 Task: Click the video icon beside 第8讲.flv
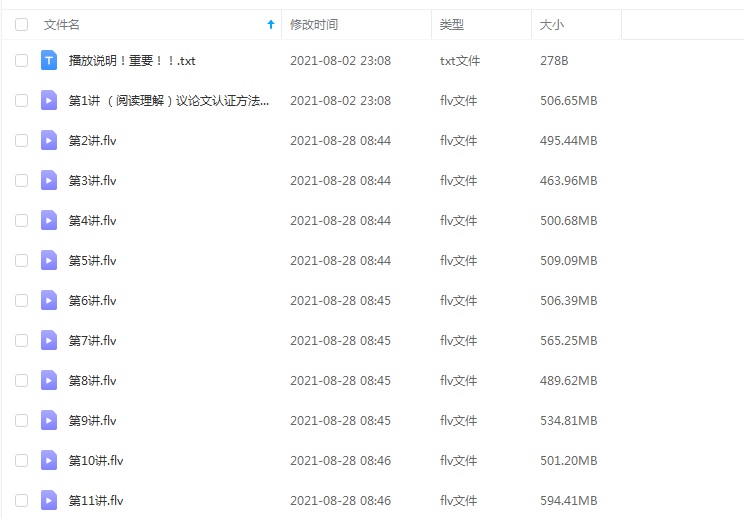click(x=49, y=381)
